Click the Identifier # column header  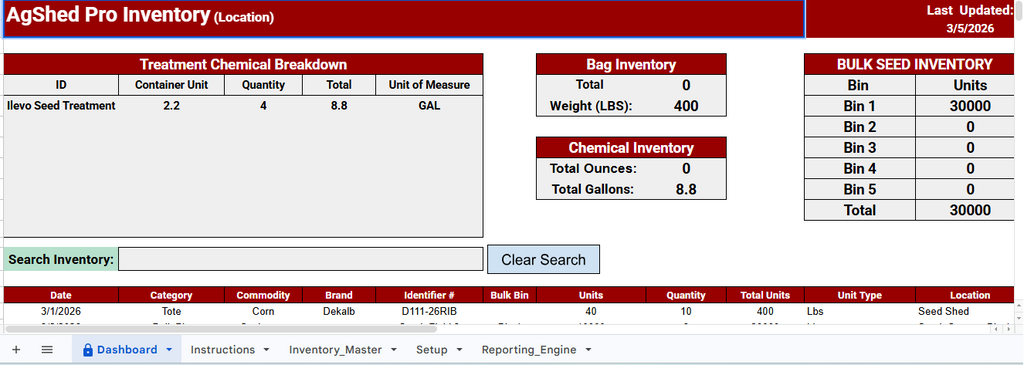pos(429,295)
